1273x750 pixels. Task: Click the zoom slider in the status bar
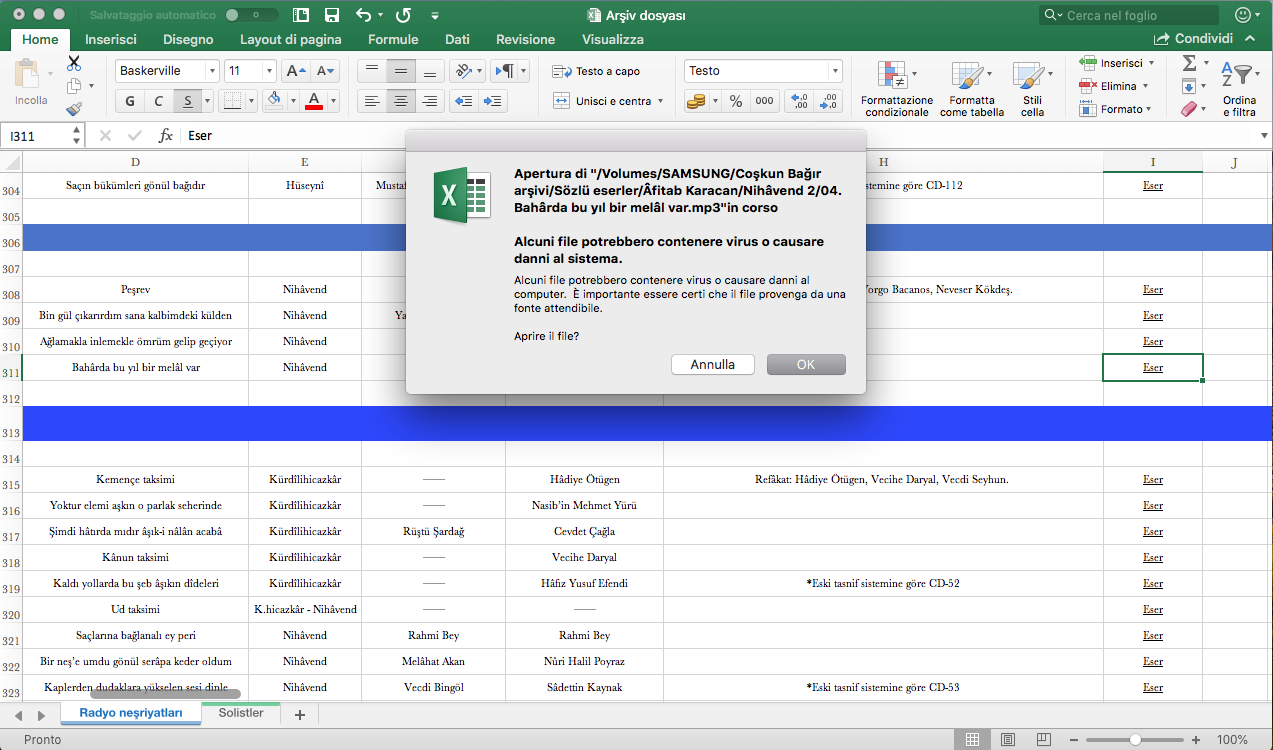coord(1135,740)
